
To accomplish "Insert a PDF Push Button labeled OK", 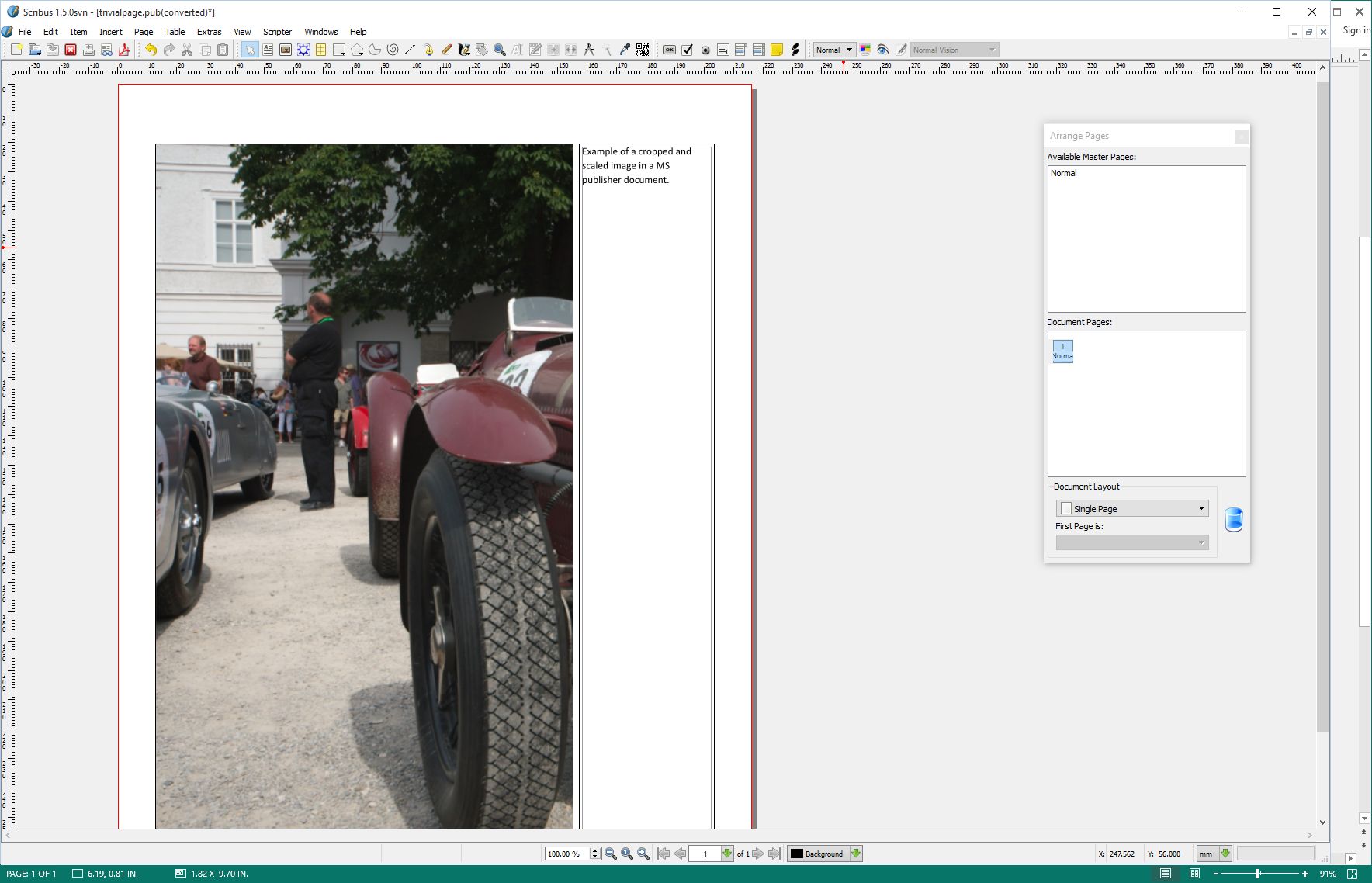I will click(669, 50).
